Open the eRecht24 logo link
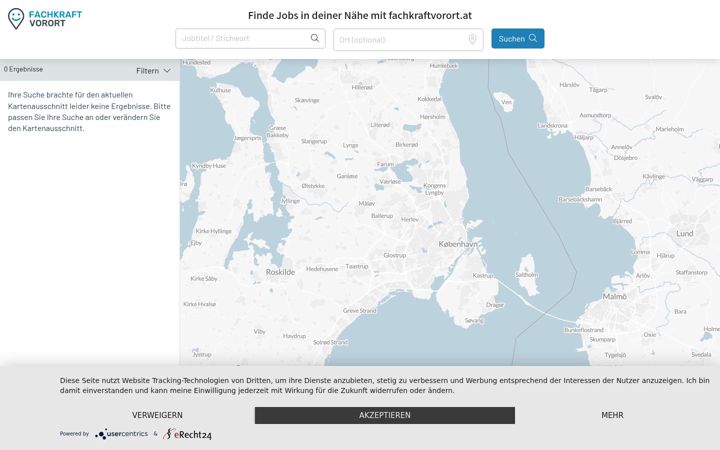The height and width of the screenshot is (450, 720). click(187, 434)
